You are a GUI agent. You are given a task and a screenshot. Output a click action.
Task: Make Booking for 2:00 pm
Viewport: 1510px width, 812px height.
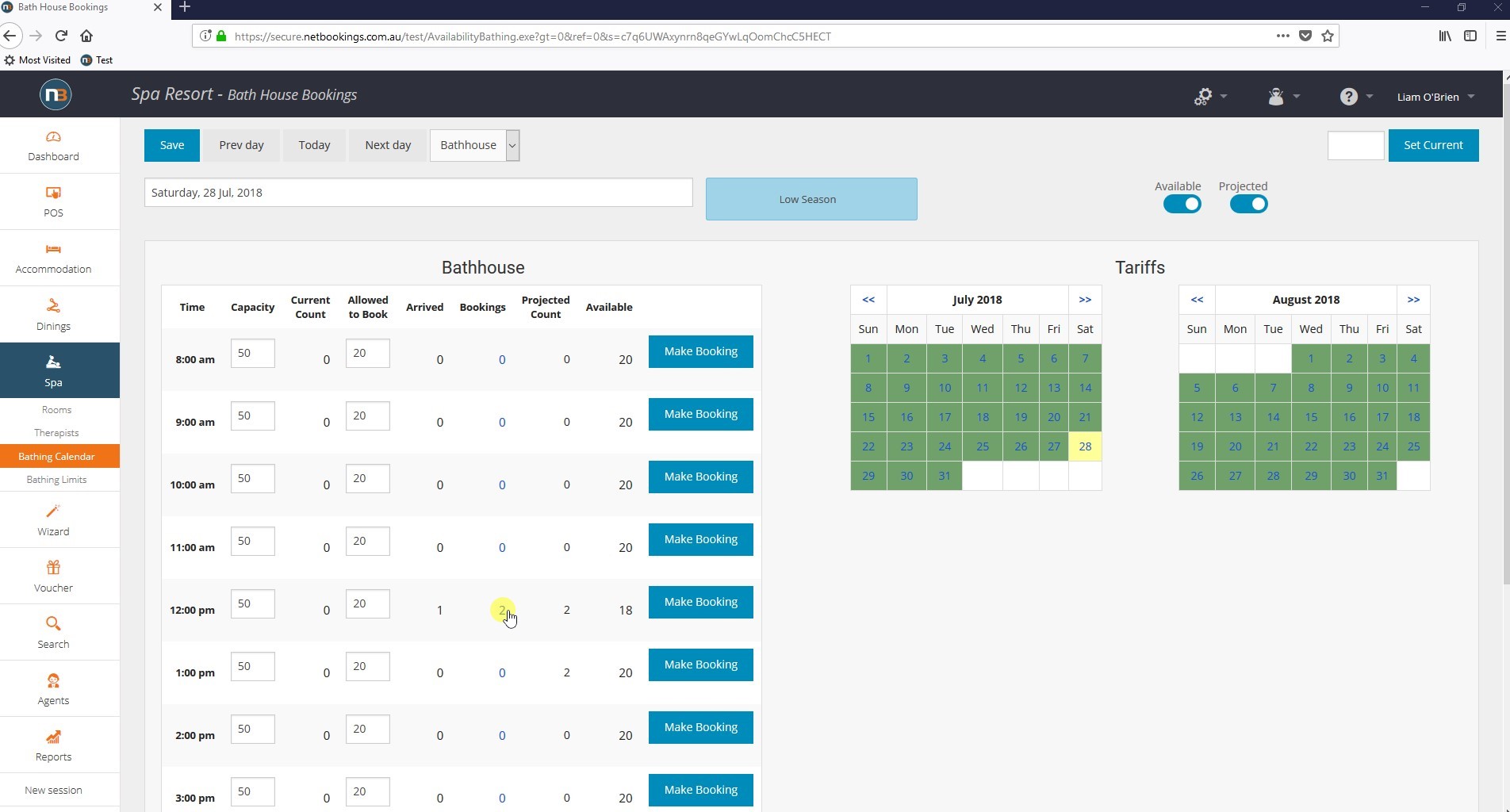701,727
